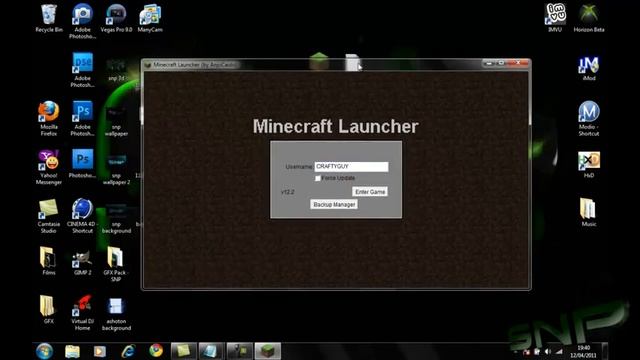
Task: Click the v12.2 version label
Action: point(287,192)
